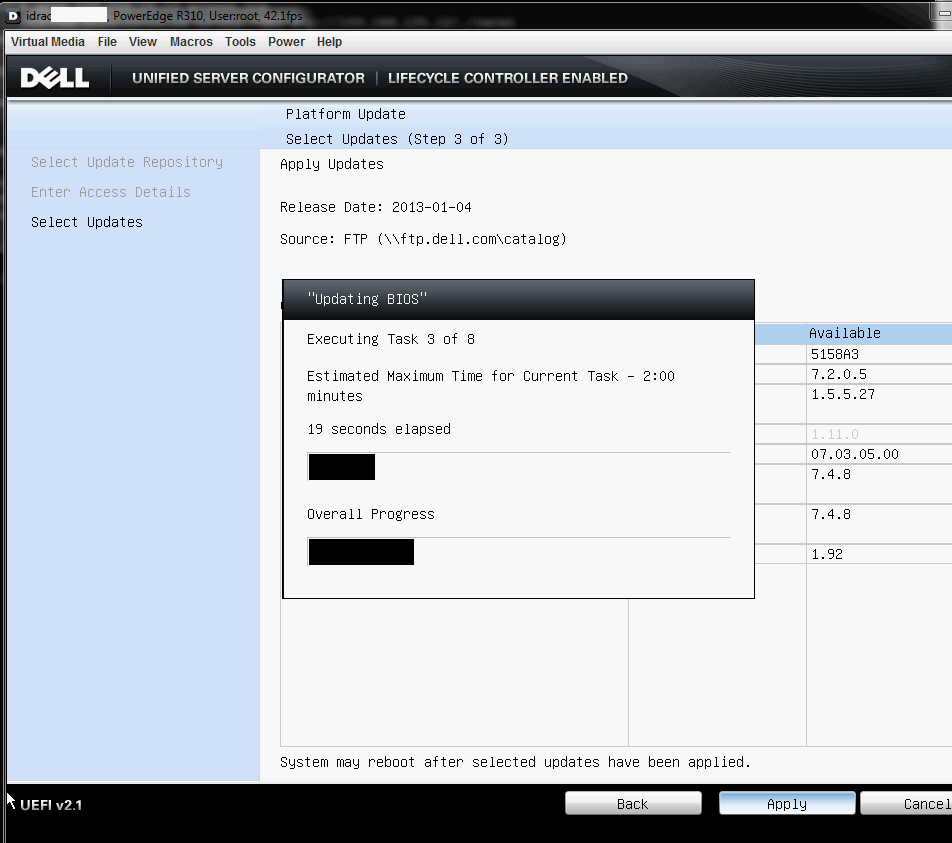
Task: Open the Tools menu
Action: coord(240,42)
